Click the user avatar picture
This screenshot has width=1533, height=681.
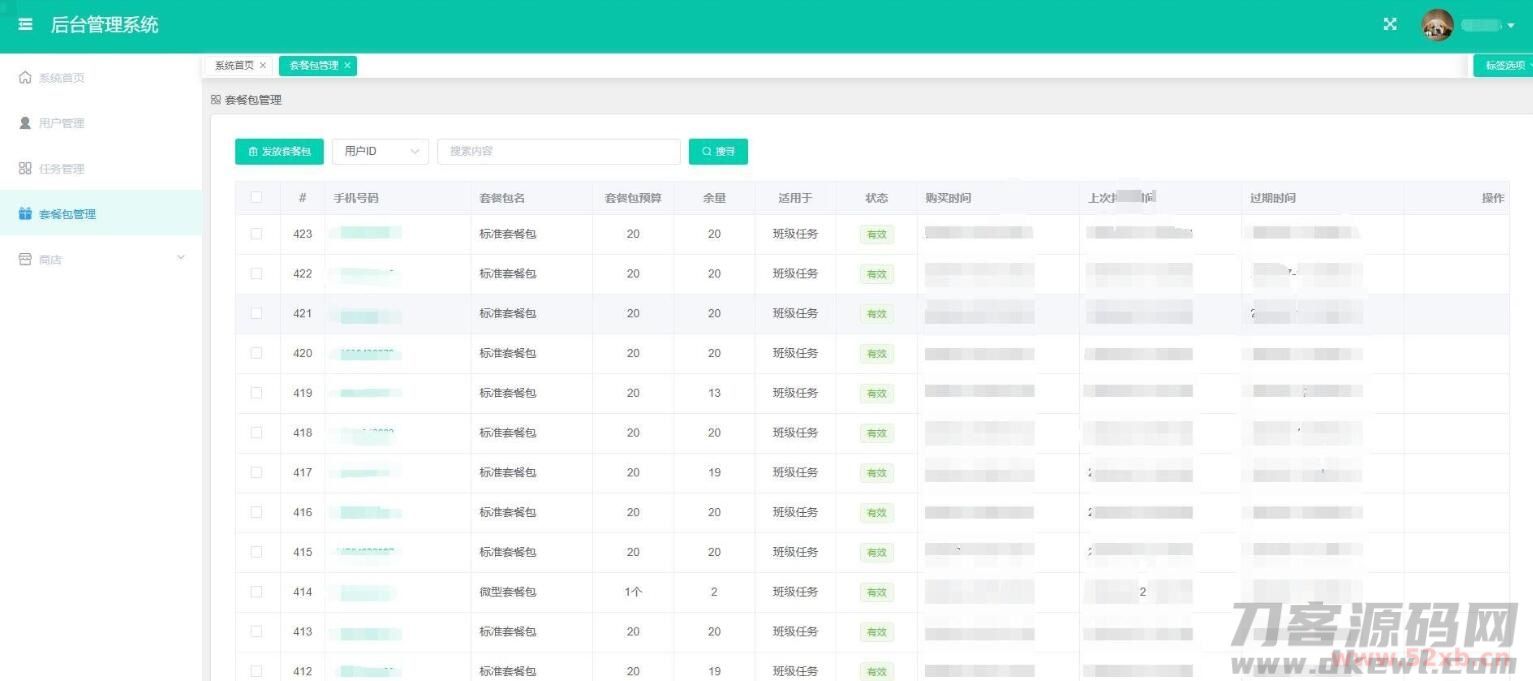point(1437,25)
